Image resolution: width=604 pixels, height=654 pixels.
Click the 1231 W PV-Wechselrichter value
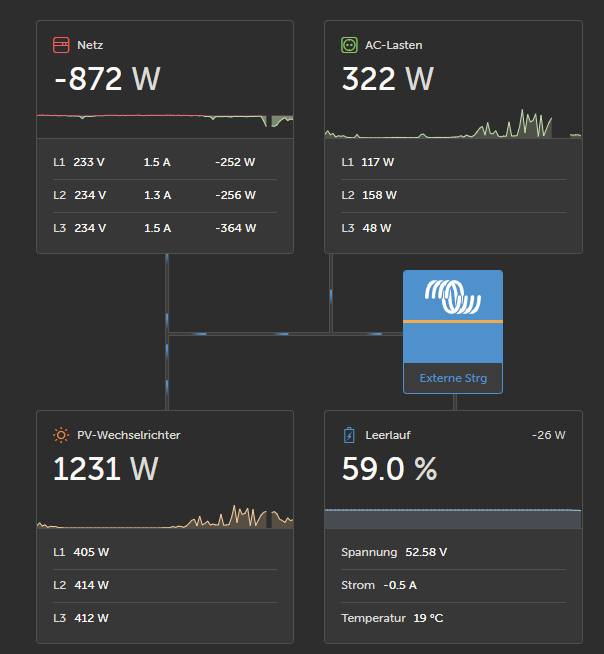[x=106, y=469]
